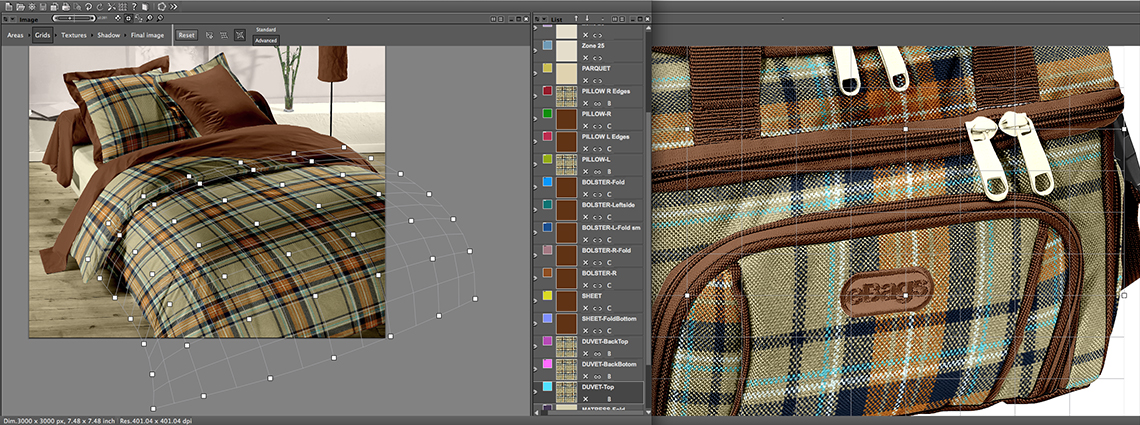Switch to Standard grid mode
Screen dimensions: 1140x425
click(266, 30)
